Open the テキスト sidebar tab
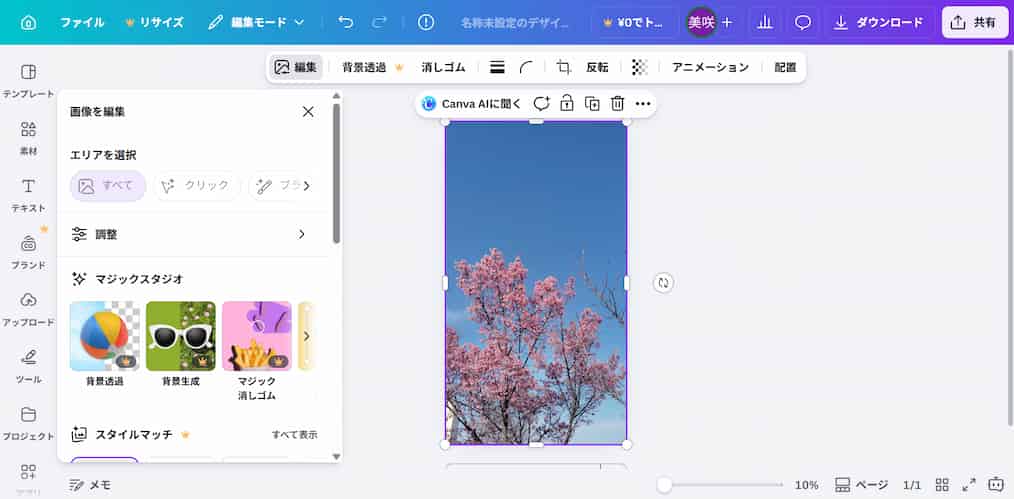The width and height of the screenshot is (1014, 499). pos(28,195)
